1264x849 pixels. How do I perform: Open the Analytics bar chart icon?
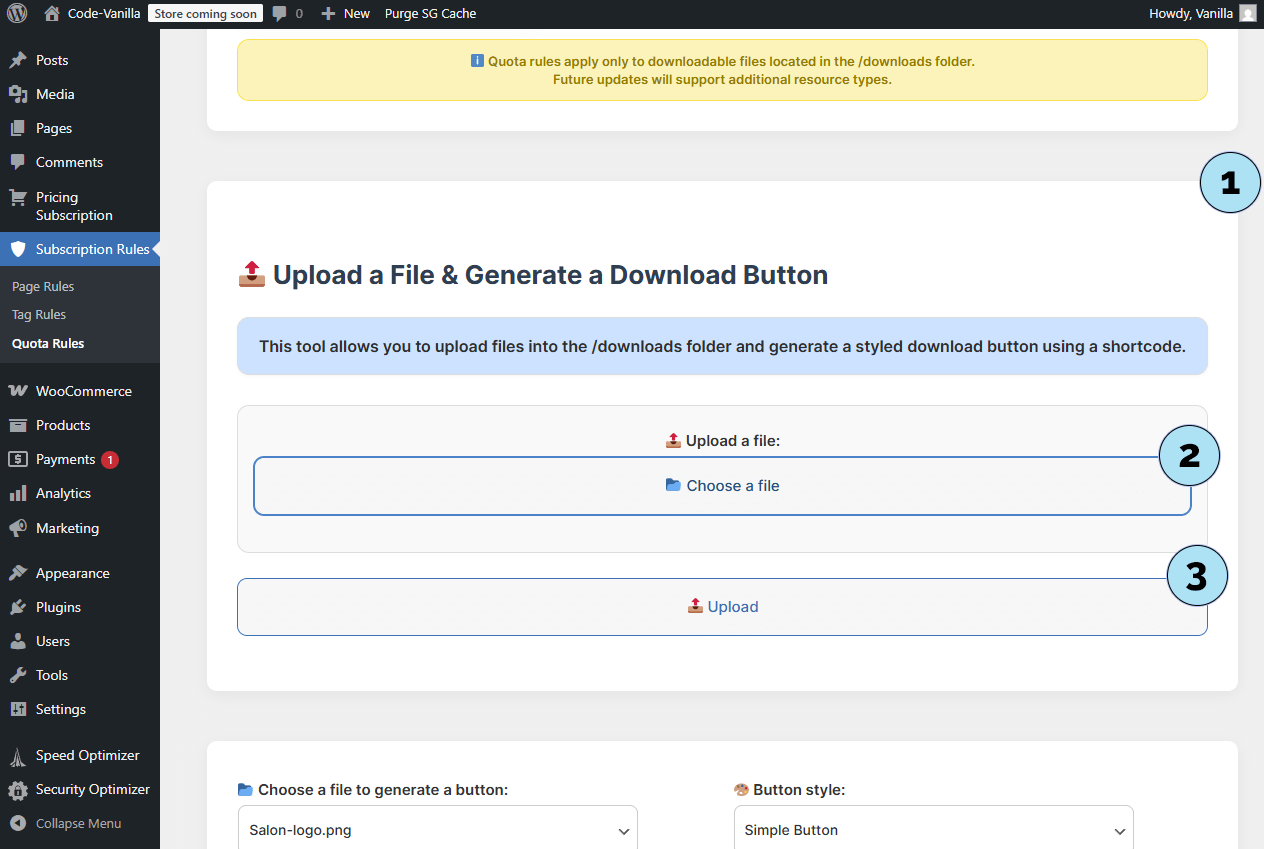point(17,493)
